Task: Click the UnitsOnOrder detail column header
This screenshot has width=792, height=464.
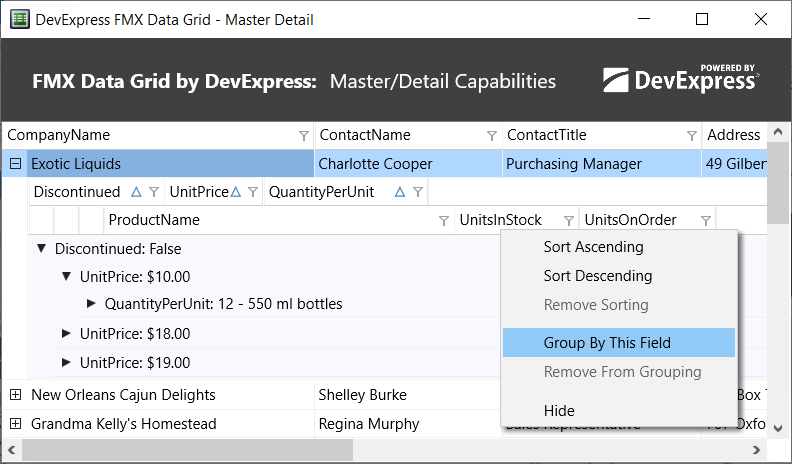Action: 648,220
